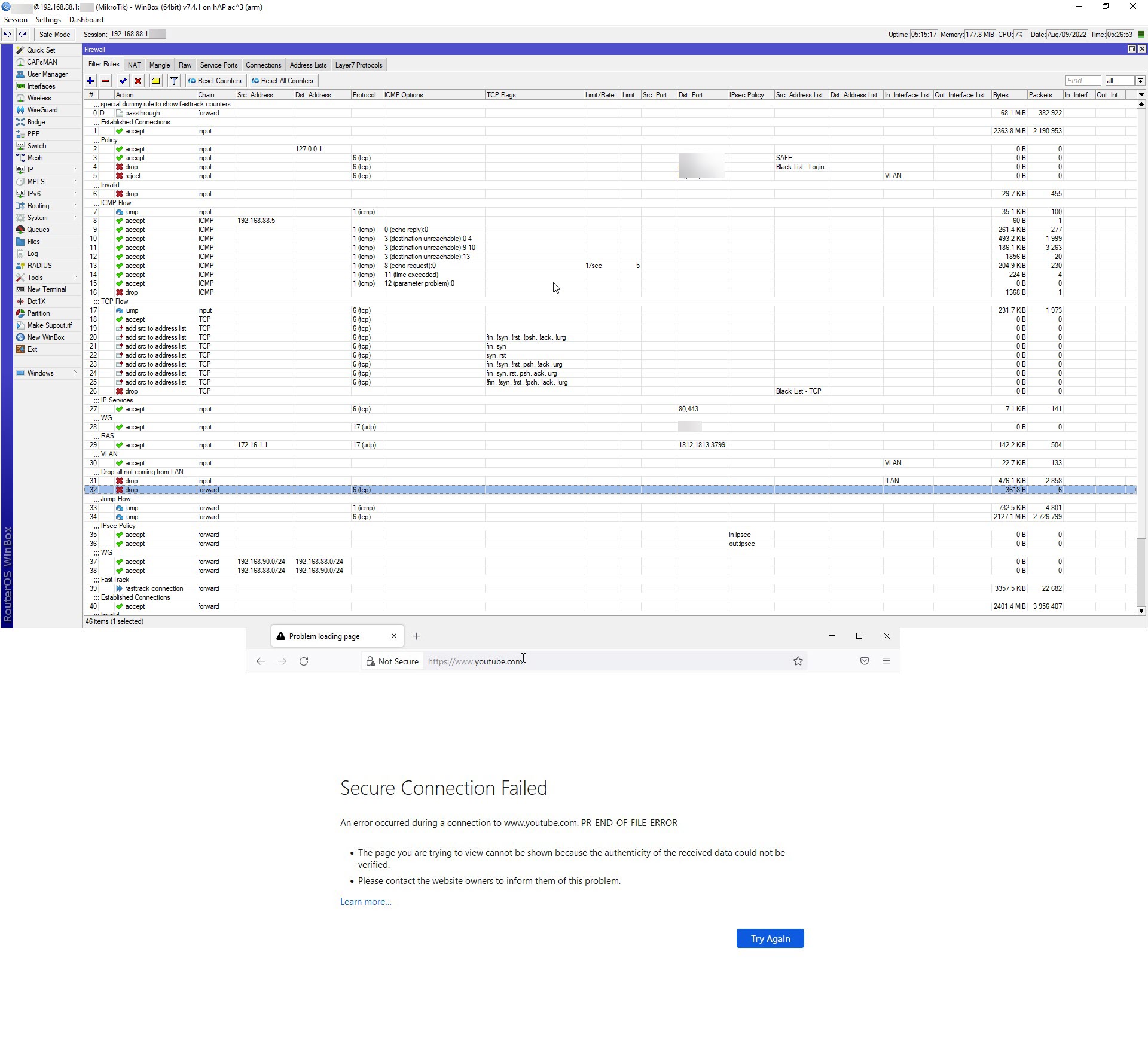Click the blue plus add rule icon
Screen dimensions: 1148x1052
click(90, 81)
